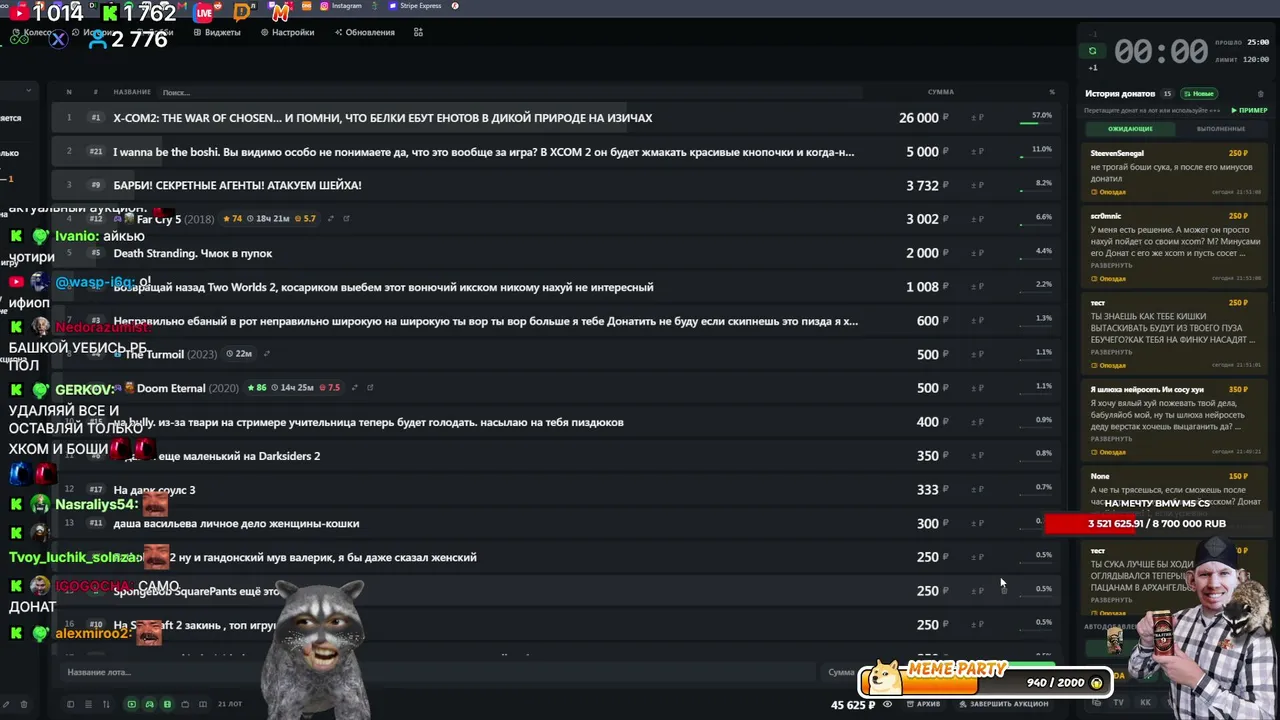Expand the 'ТЫ ЗНАЕШЬ КАК ТЕБЕ КИШКИ' donation via РАЗВЕРНУТЬ
The width and height of the screenshot is (1280, 720).
tap(1111, 352)
